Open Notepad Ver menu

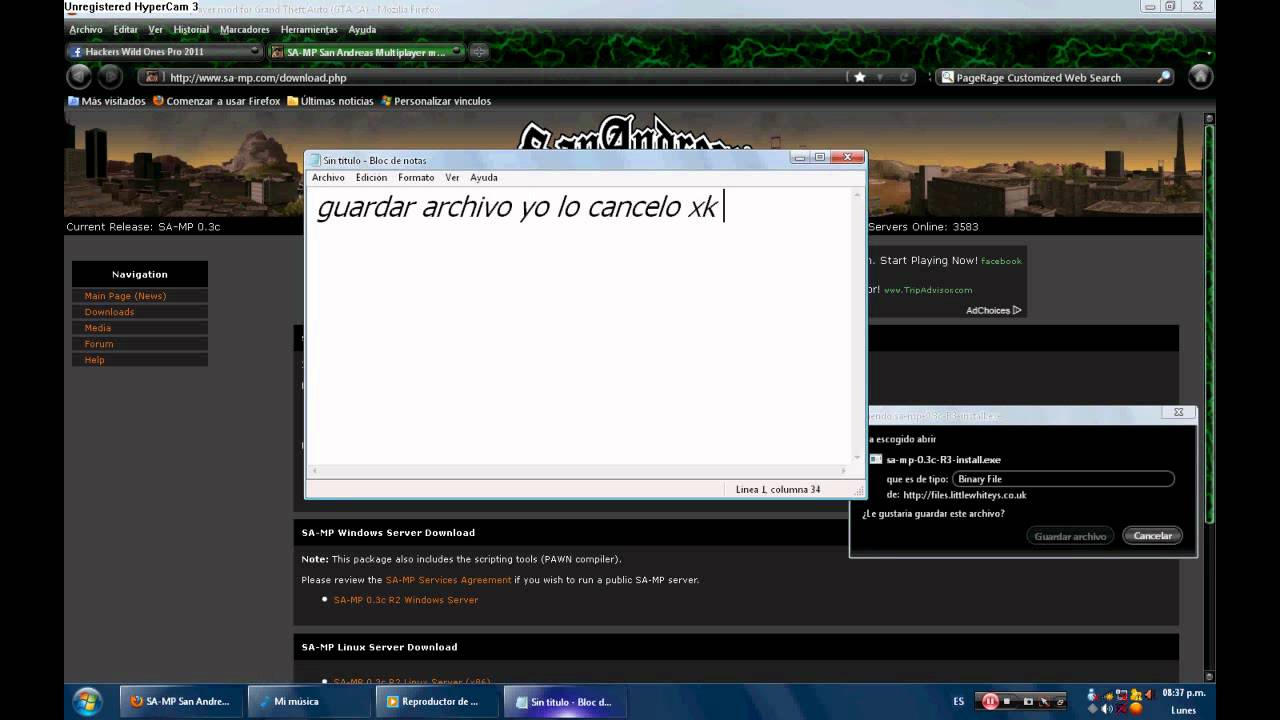coord(452,177)
